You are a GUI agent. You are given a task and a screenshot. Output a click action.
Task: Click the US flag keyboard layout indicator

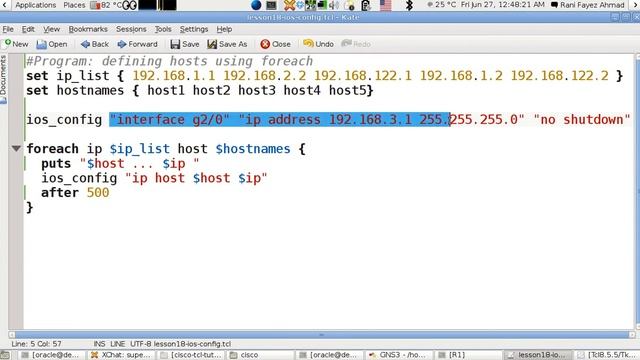tap(385, 5)
